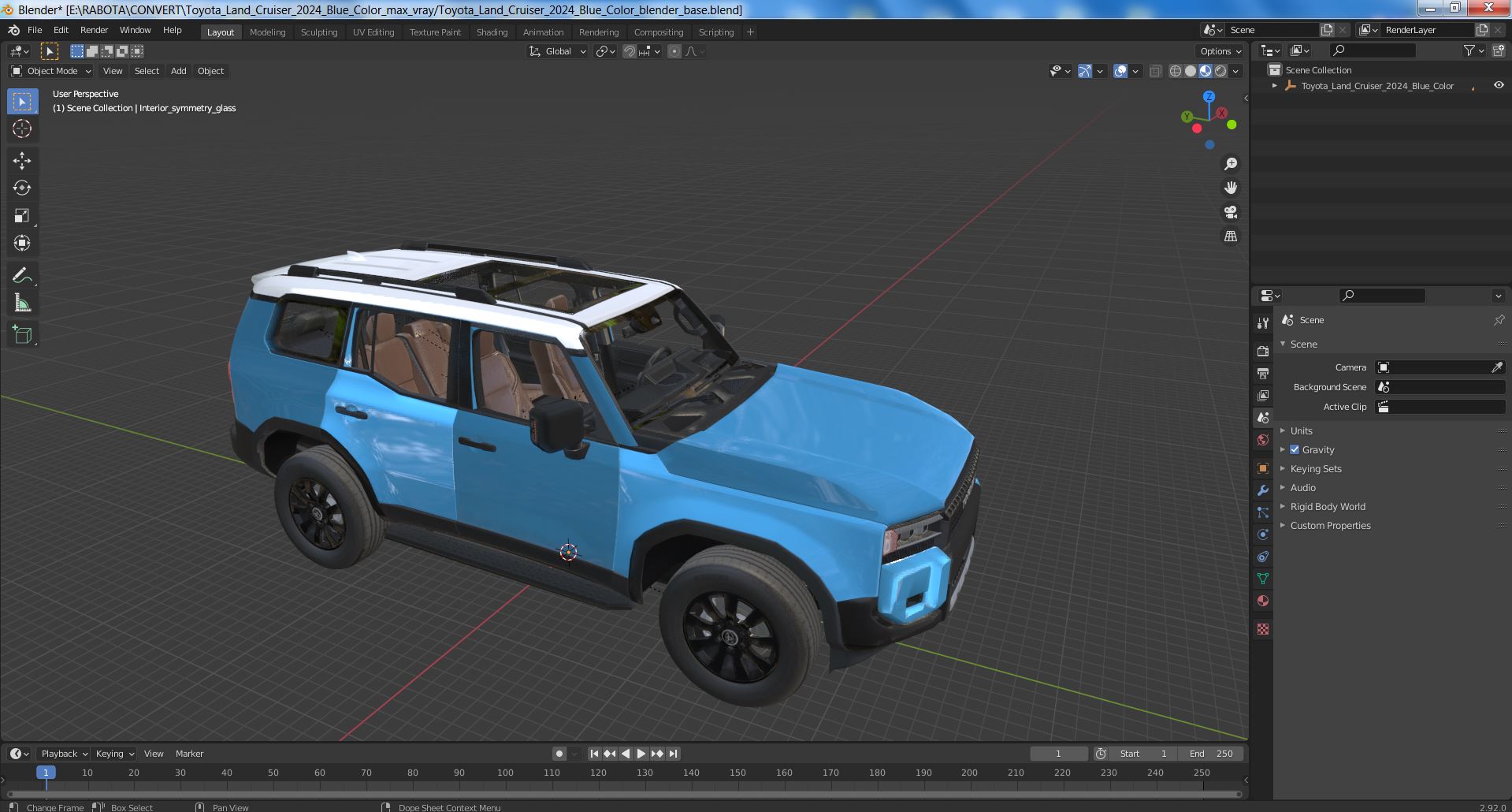
Task: Open the Modifier properties tab
Action: tap(1263, 490)
